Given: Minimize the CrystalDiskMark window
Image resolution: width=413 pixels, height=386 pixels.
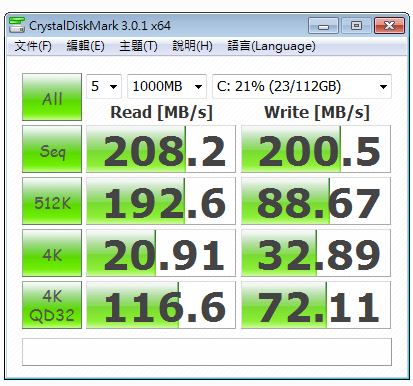Looking at the screenshot, I should point(323,26).
